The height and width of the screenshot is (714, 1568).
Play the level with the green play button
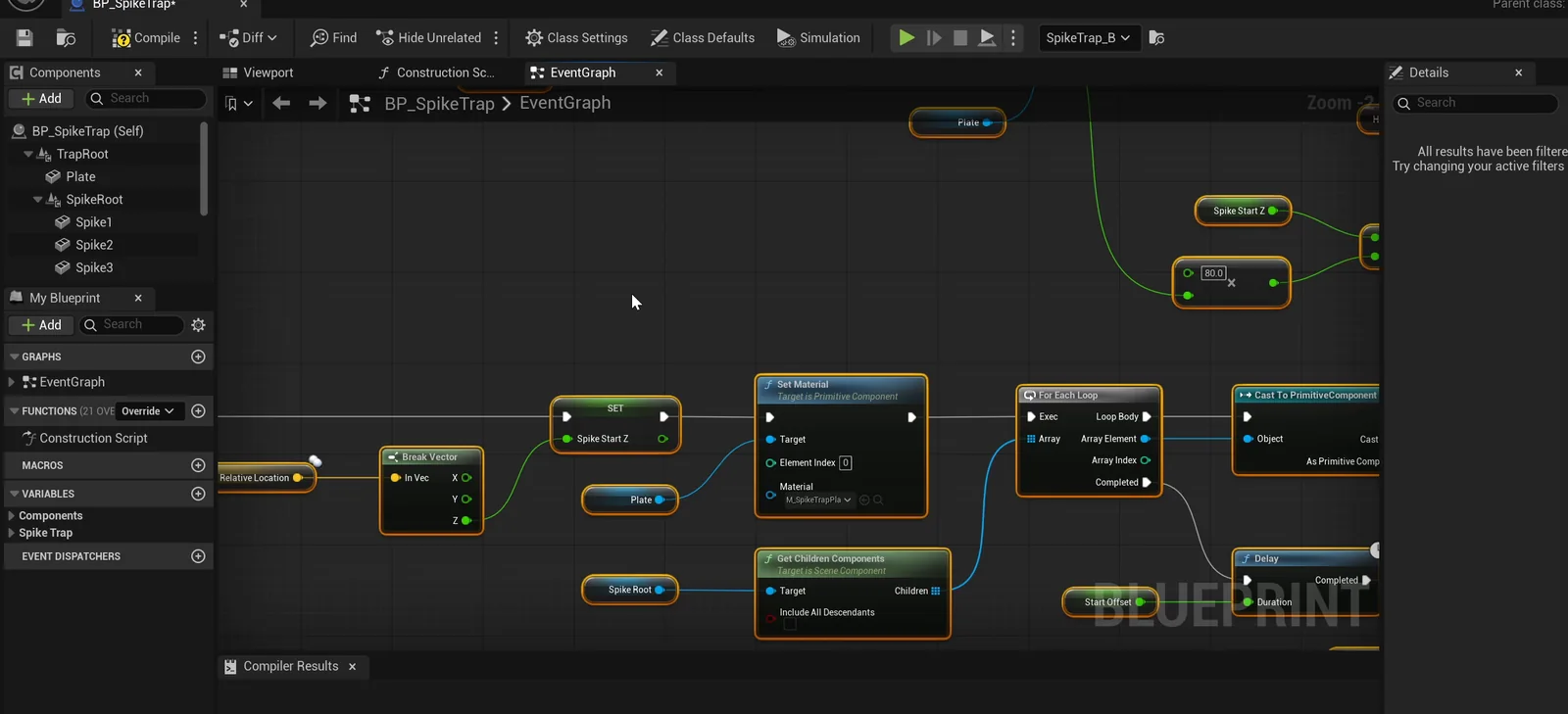(x=906, y=38)
